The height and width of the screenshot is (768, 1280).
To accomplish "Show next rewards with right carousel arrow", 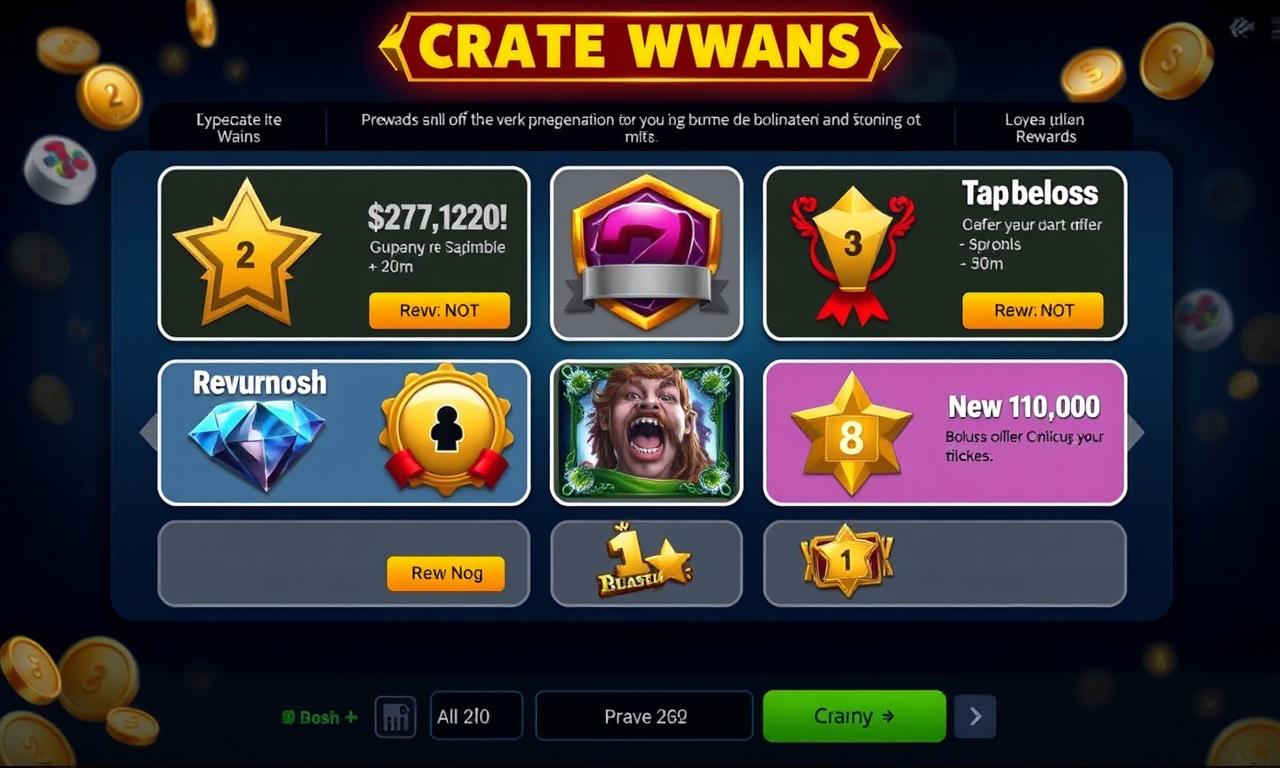I will pos(1136,431).
